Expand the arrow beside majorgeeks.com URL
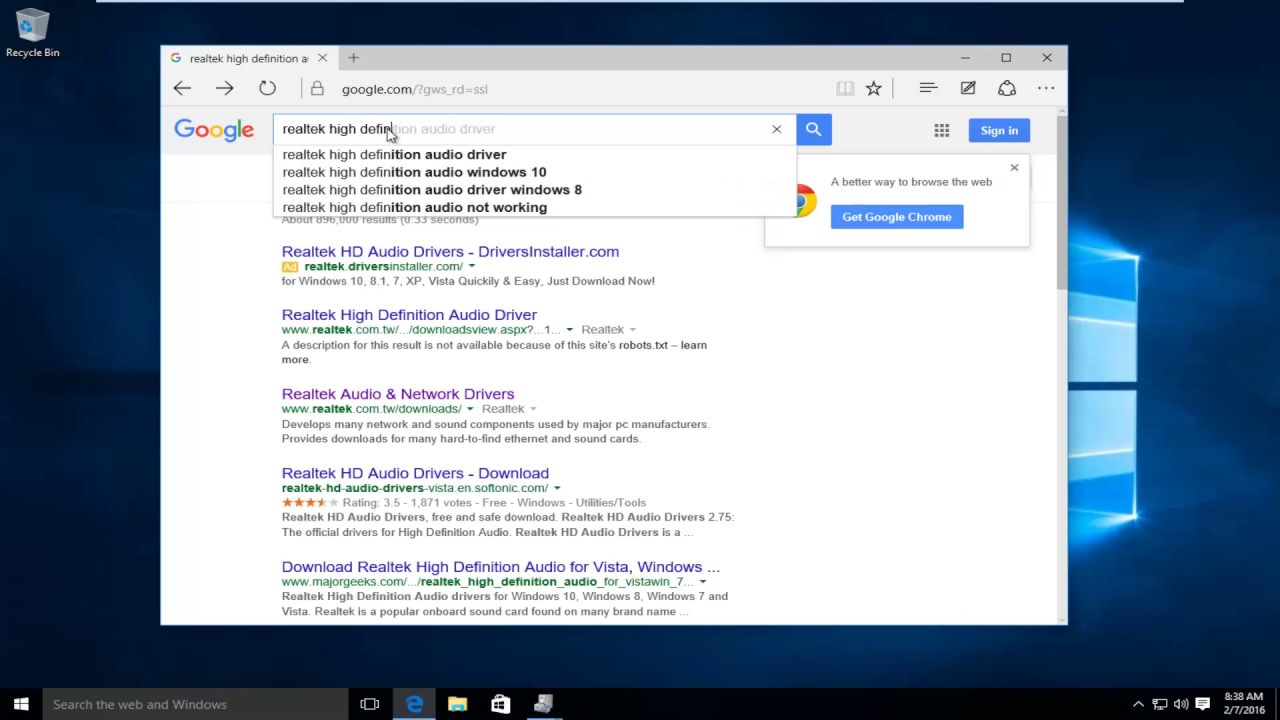 click(x=703, y=582)
